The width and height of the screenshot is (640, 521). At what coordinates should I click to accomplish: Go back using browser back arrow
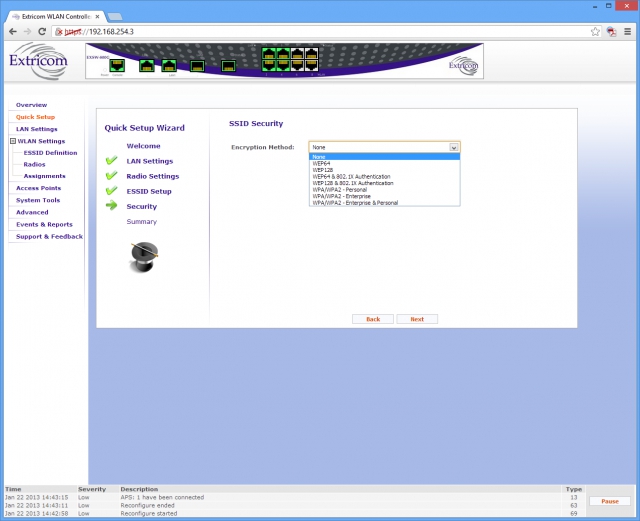click(x=13, y=31)
